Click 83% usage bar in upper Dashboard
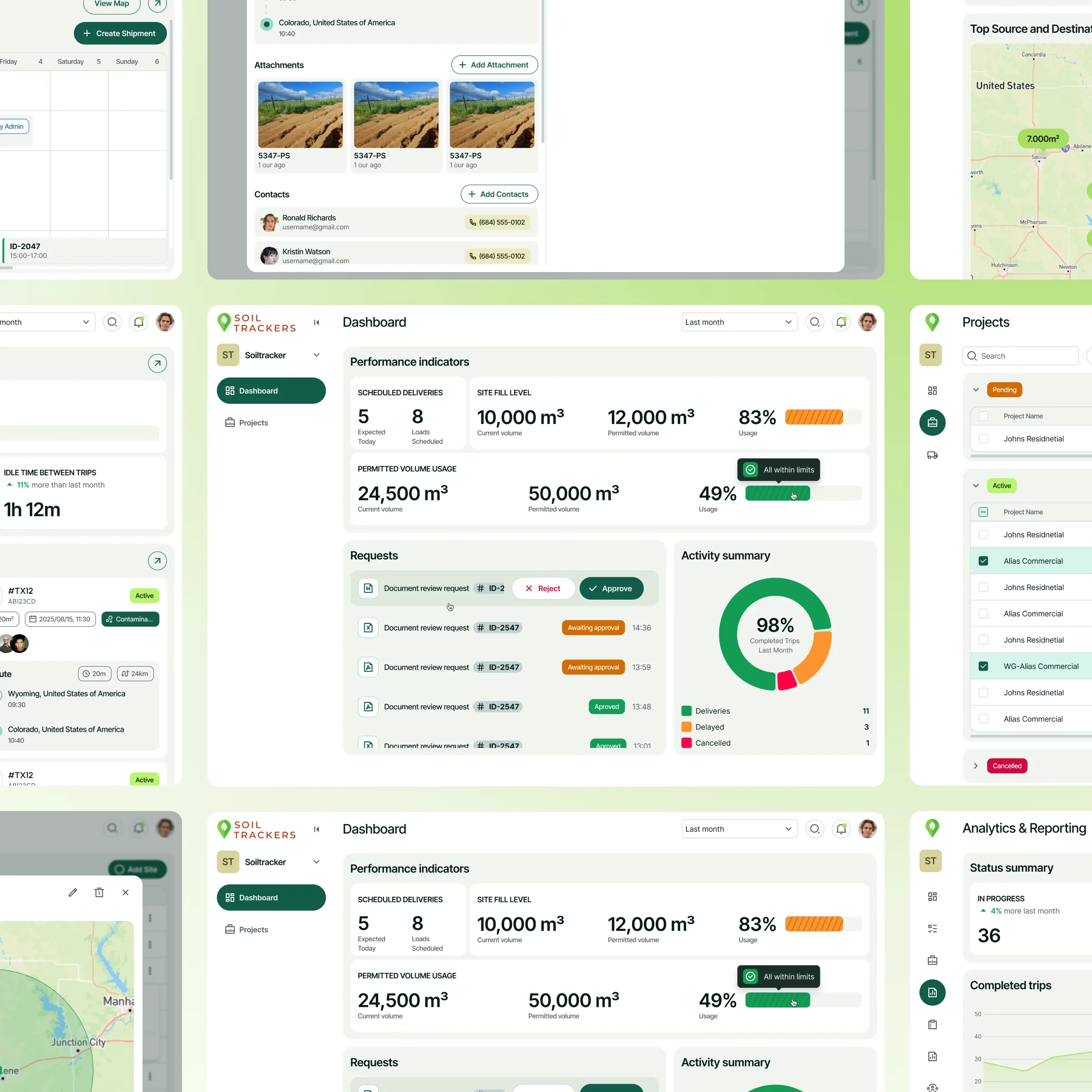The height and width of the screenshot is (1092, 1092). (x=824, y=417)
